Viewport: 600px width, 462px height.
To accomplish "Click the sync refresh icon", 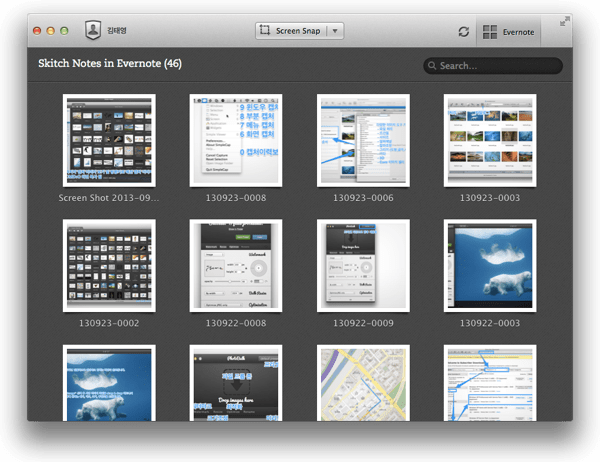I will coord(463,32).
